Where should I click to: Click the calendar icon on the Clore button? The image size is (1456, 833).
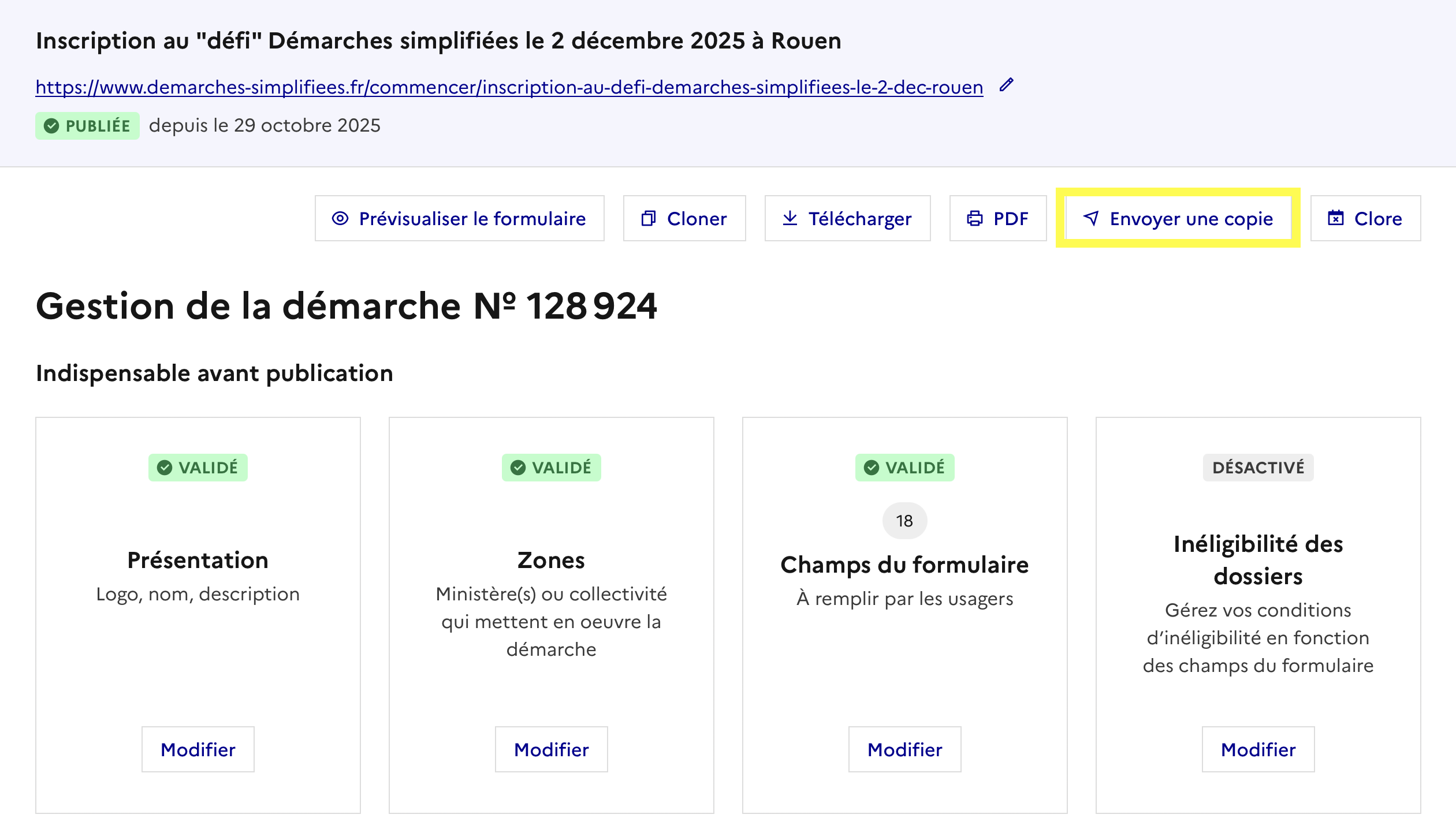1335,218
